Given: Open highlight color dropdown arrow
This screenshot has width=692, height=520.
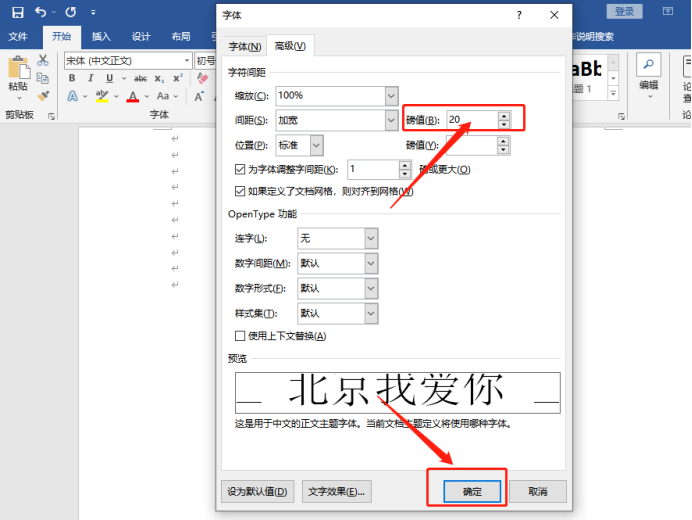Looking at the screenshot, I should [117, 96].
